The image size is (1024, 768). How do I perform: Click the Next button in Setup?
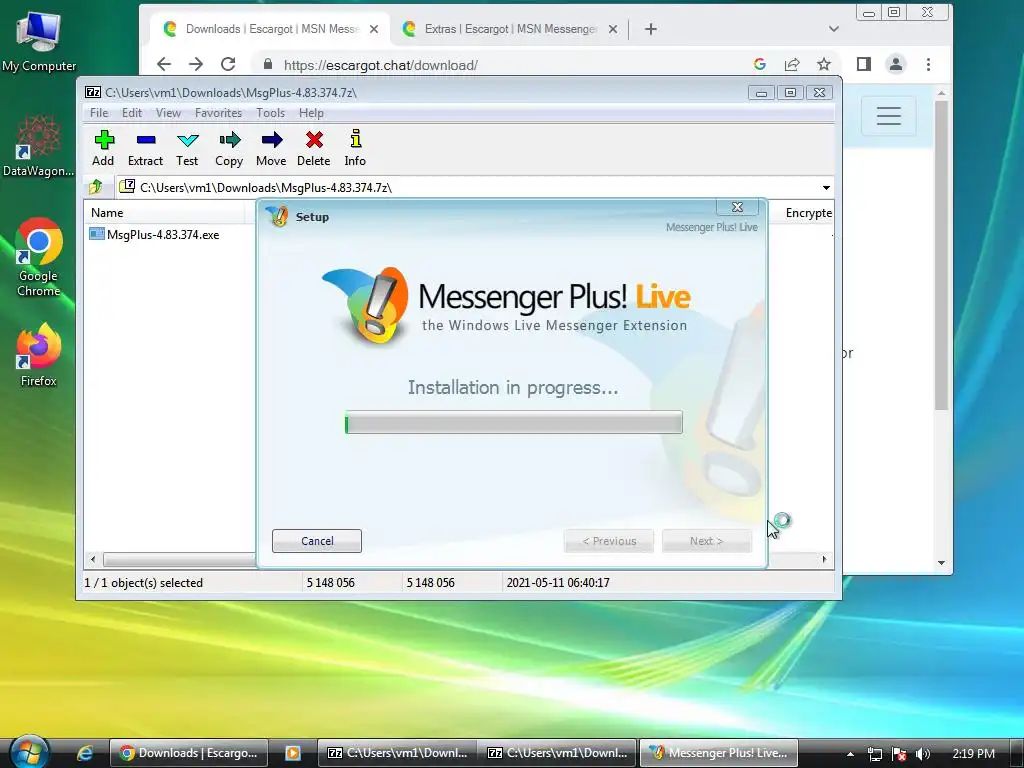707,541
